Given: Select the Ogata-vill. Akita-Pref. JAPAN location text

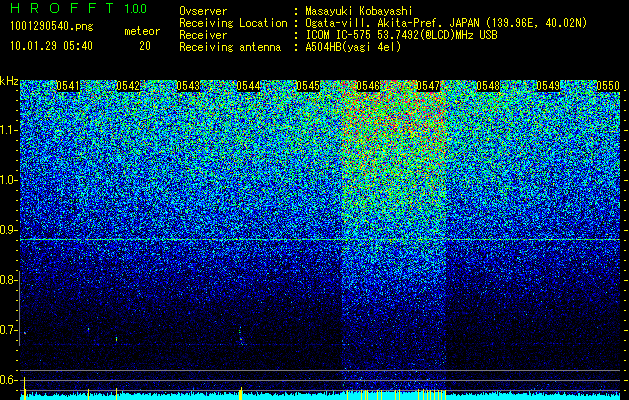Looking at the screenshot, I should coord(446,23).
